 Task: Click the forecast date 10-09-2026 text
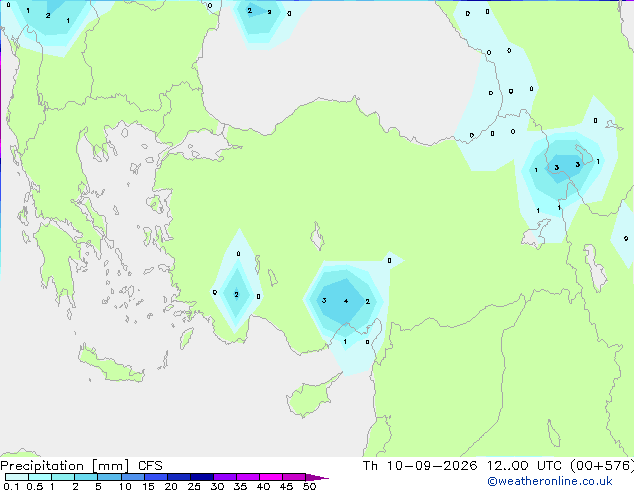coord(432,466)
